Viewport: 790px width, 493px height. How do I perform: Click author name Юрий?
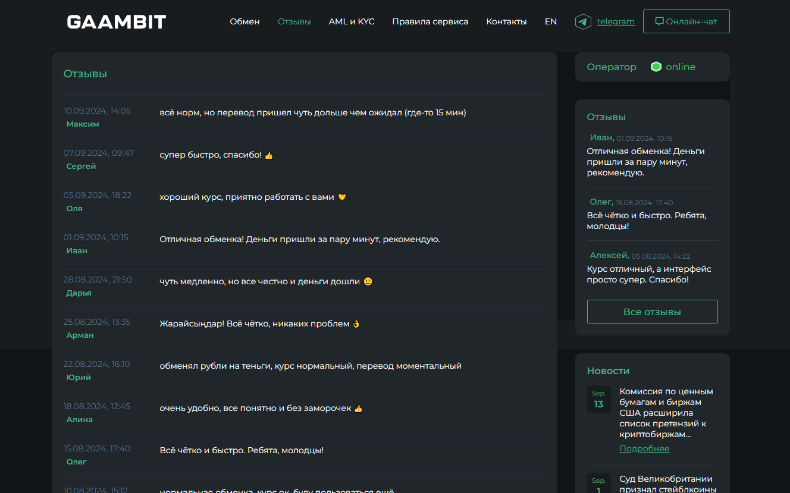(79, 377)
